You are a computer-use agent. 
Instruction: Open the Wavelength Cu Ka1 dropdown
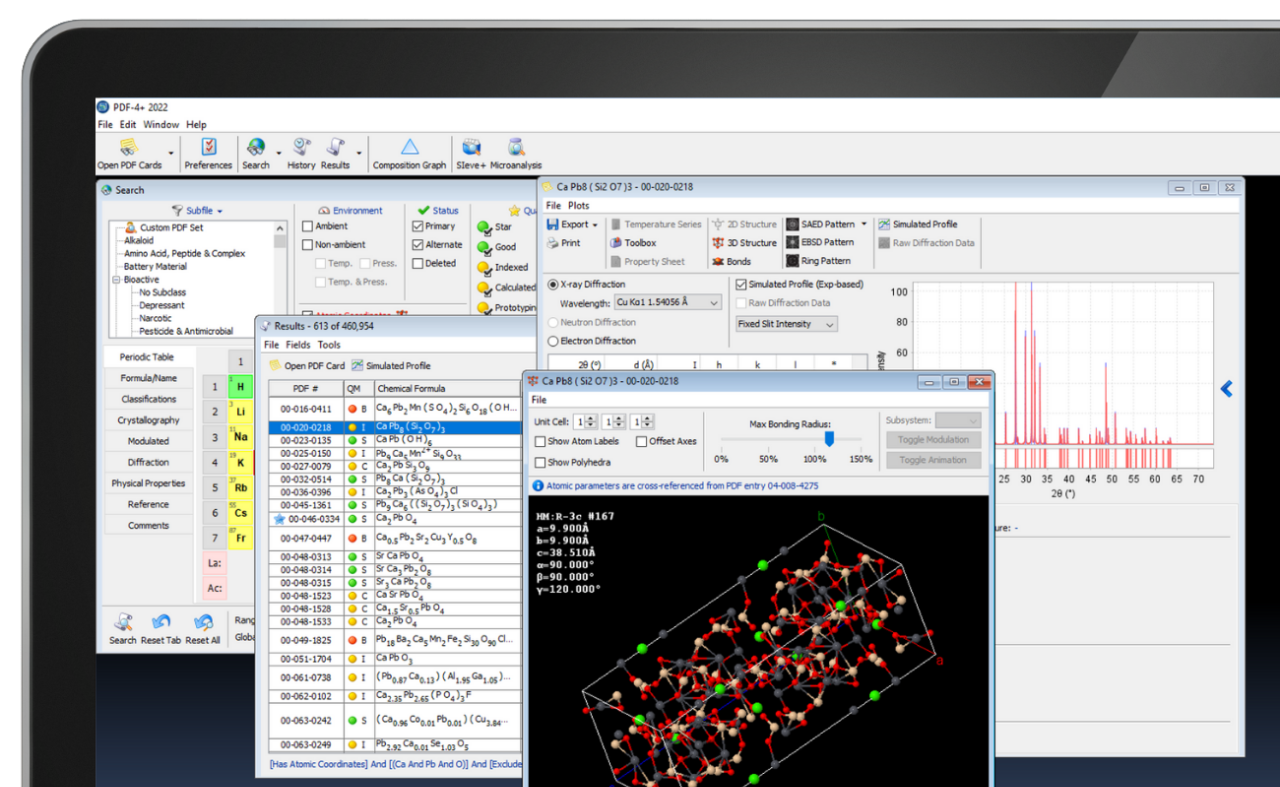(668, 302)
